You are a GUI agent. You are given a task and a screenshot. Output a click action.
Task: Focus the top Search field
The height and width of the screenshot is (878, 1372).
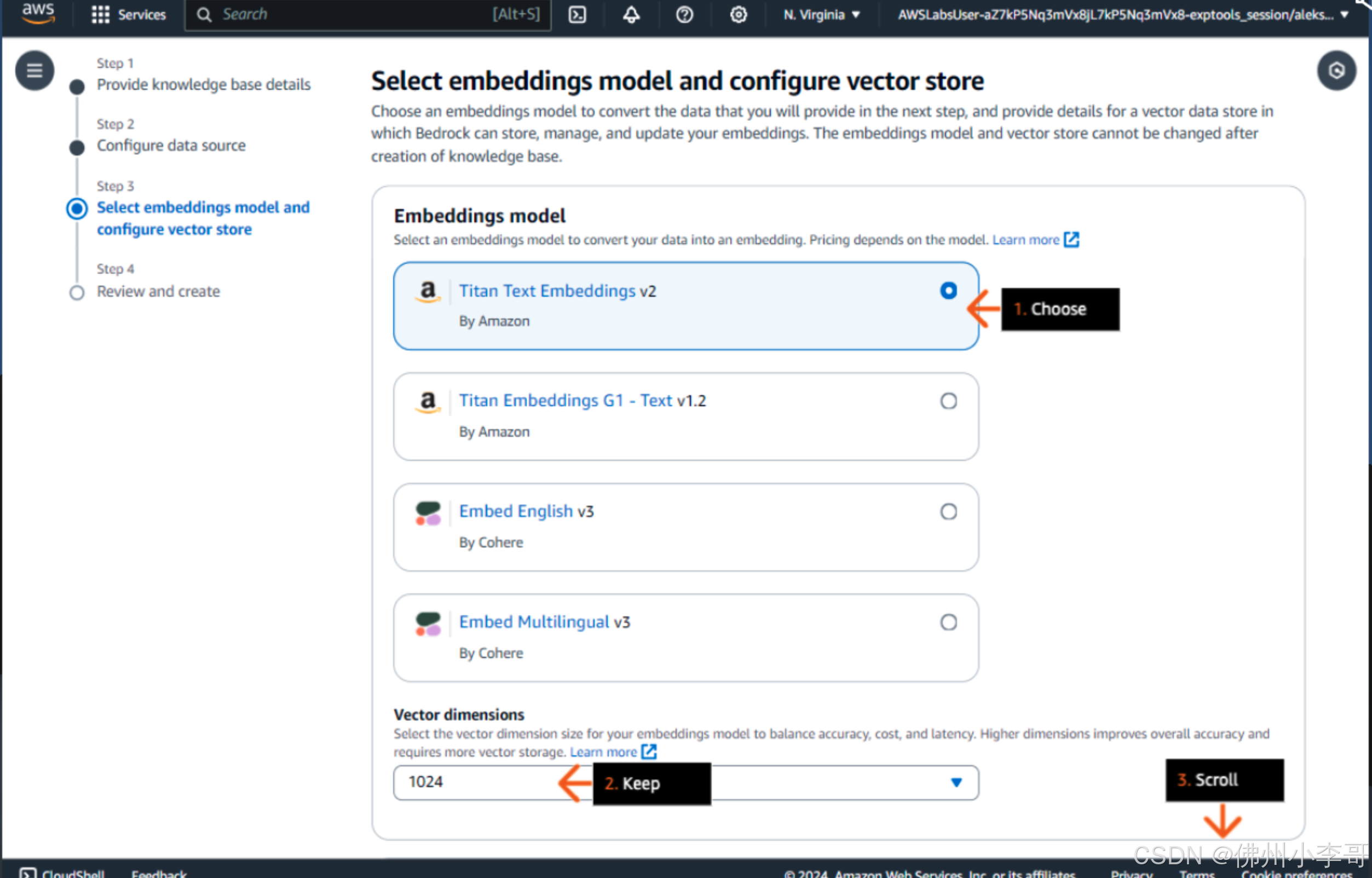pos(368,14)
